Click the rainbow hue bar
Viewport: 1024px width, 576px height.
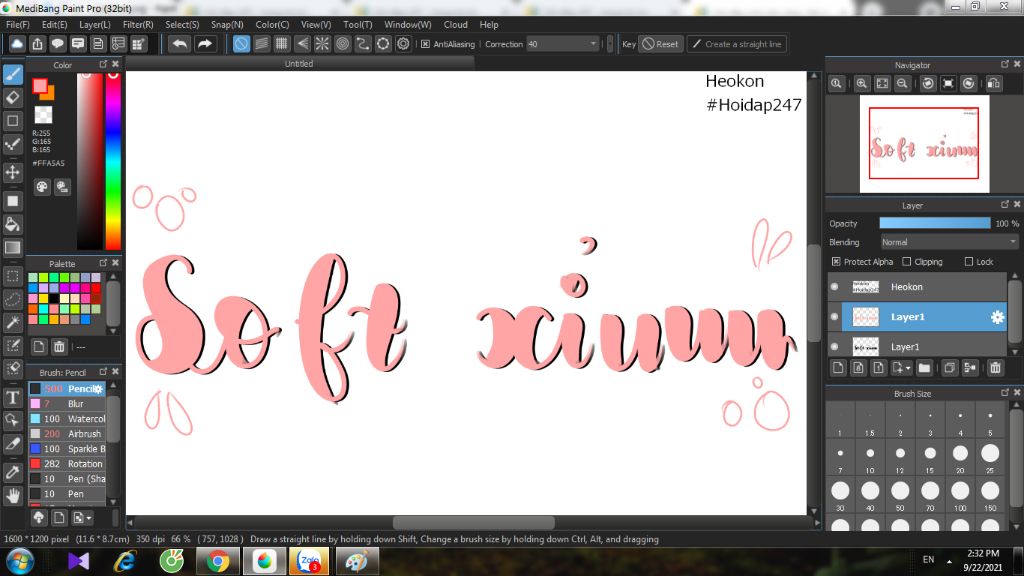pyautogui.click(x=113, y=161)
